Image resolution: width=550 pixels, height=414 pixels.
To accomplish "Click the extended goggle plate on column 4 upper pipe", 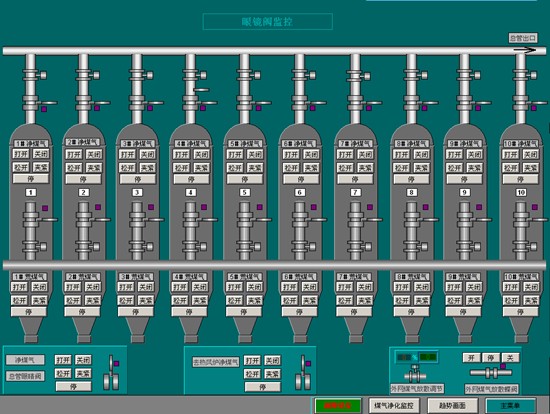I will pos(201,90).
